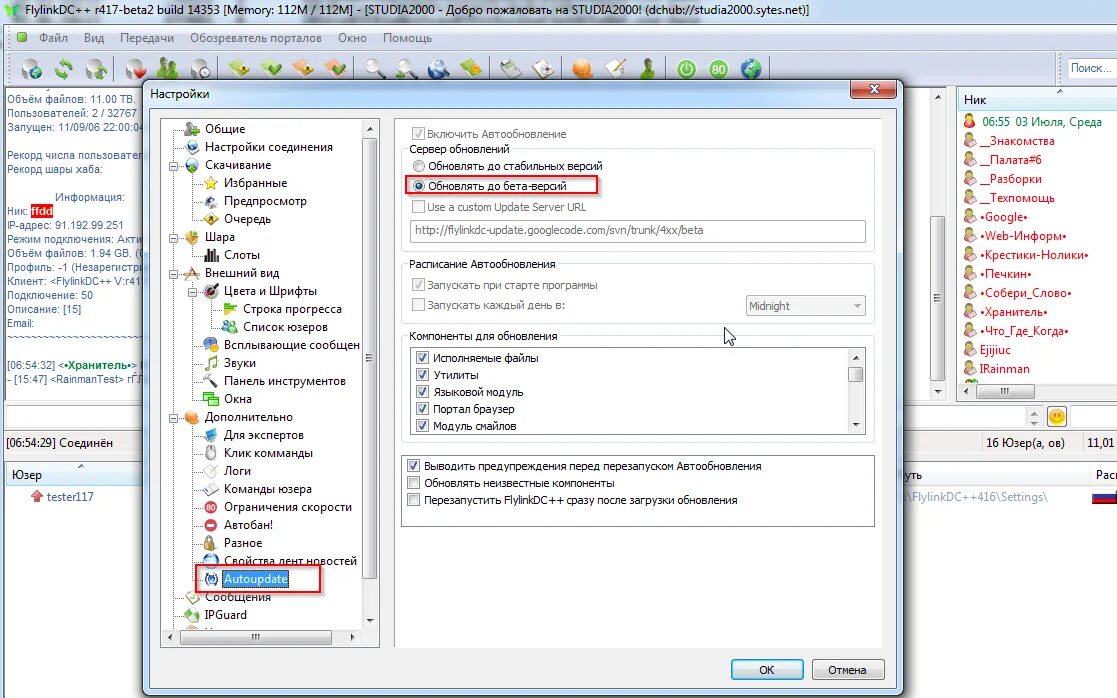This screenshot has height=698, width=1117.
Task: Collapse Шара tree node
Action: click(x=173, y=238)
